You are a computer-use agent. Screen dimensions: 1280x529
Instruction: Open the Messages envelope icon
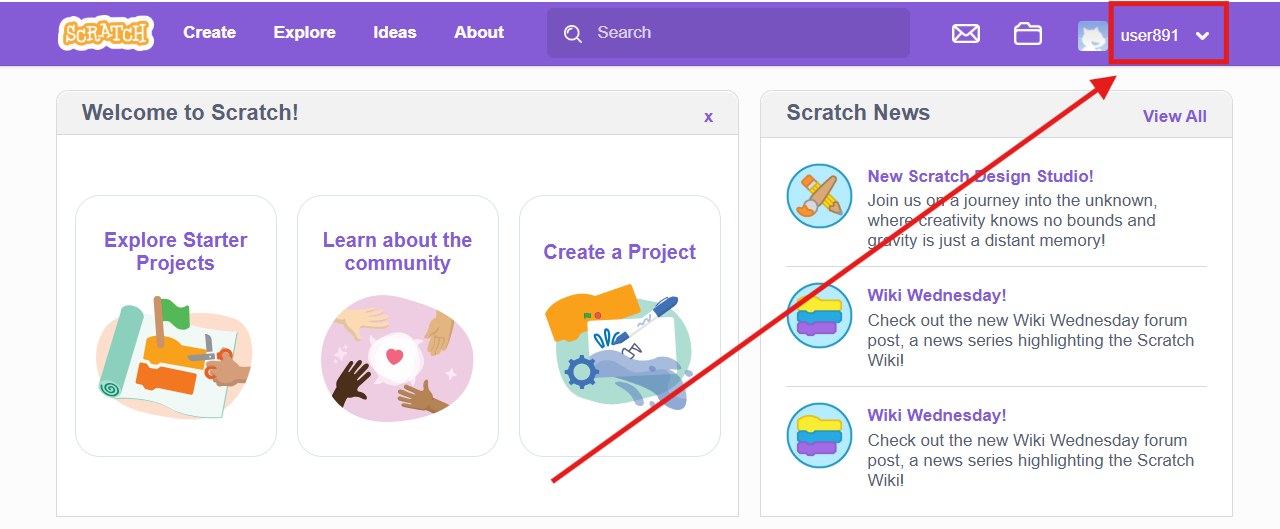click(966, 34)
